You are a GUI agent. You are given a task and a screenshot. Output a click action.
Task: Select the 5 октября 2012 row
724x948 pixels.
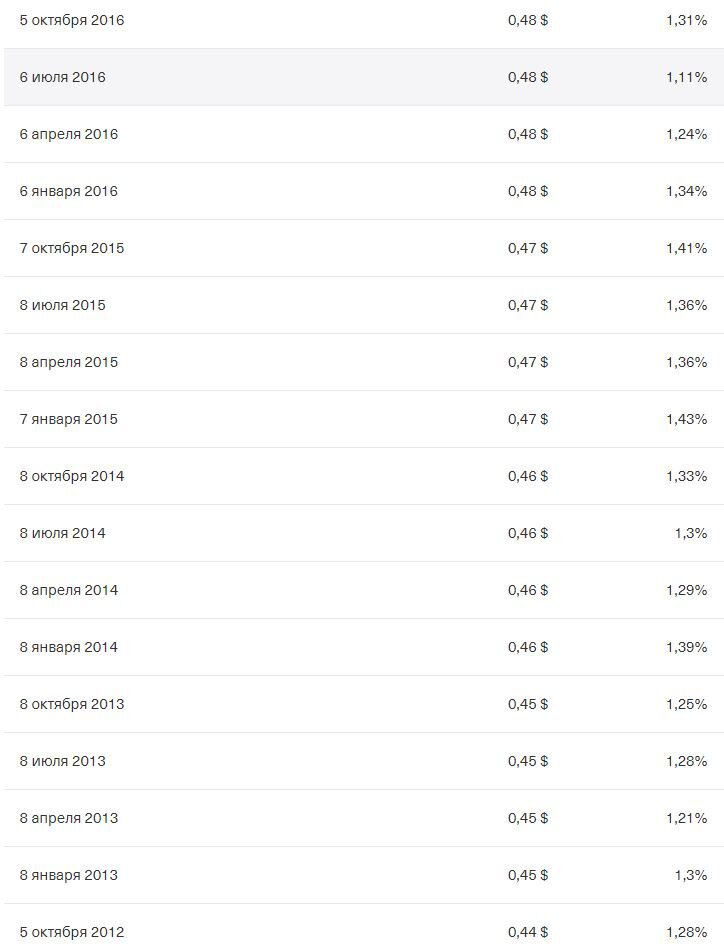point(72,932)
